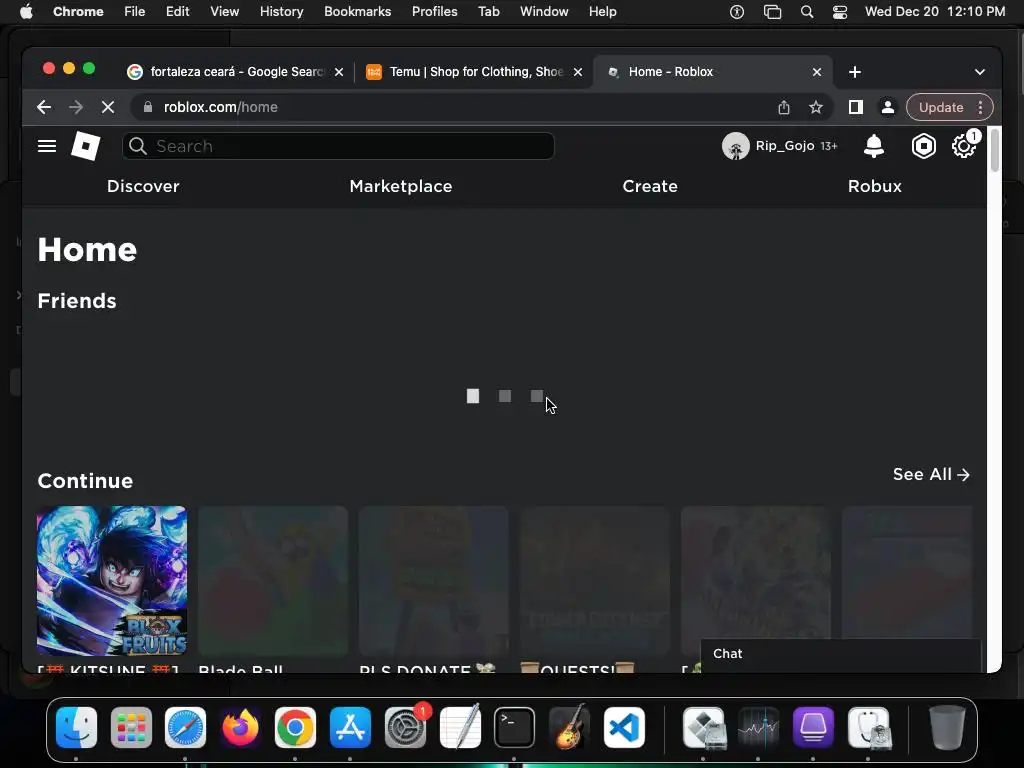The width and height of the screenshot is (1024, 768).
Task: Stop loading the page with the X button
Action: click(108, 107)
